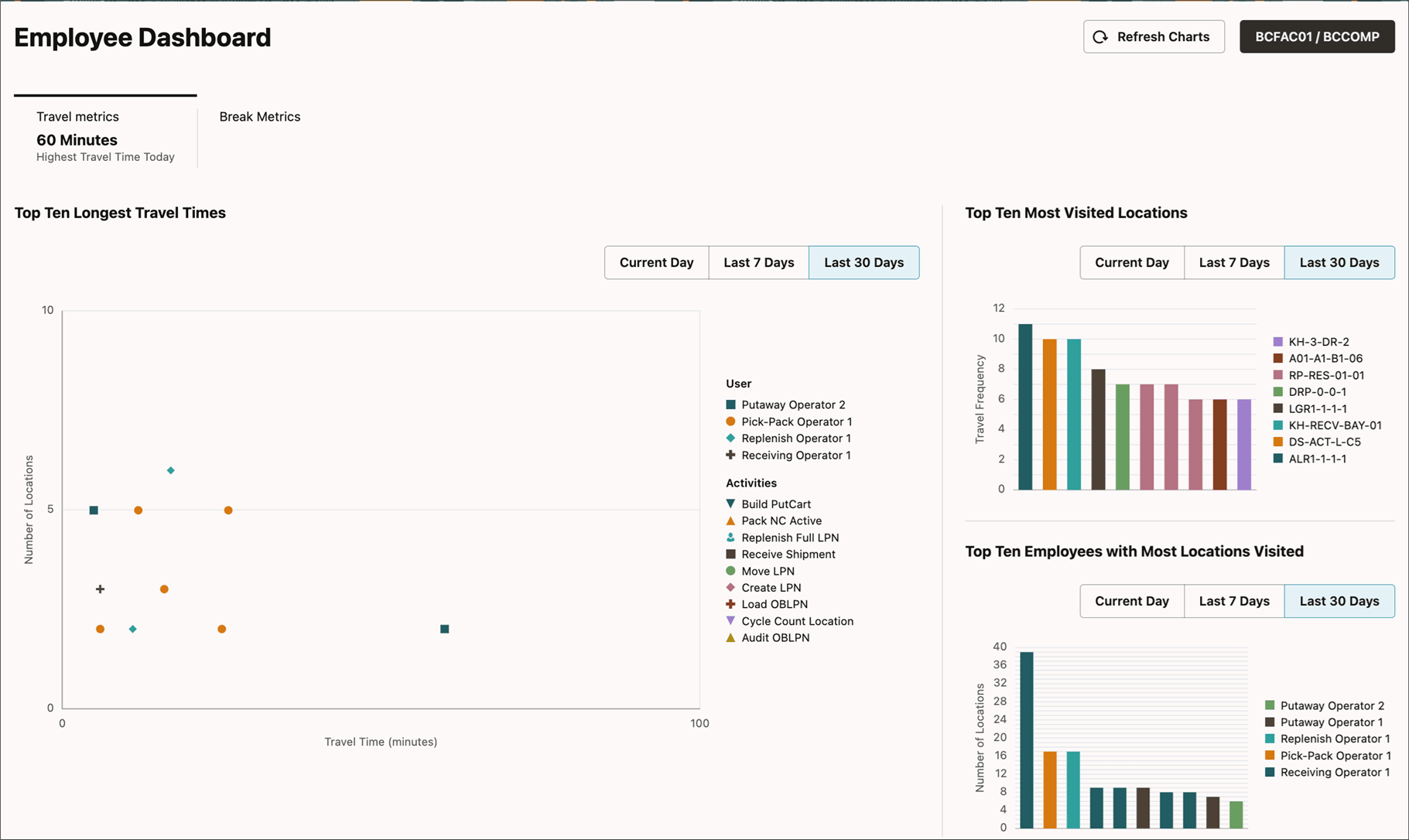Viewport: 1409px width, 840px height.
Task: Select the Audit OBLPN triangle marker
Action: [x=730, y=637]
